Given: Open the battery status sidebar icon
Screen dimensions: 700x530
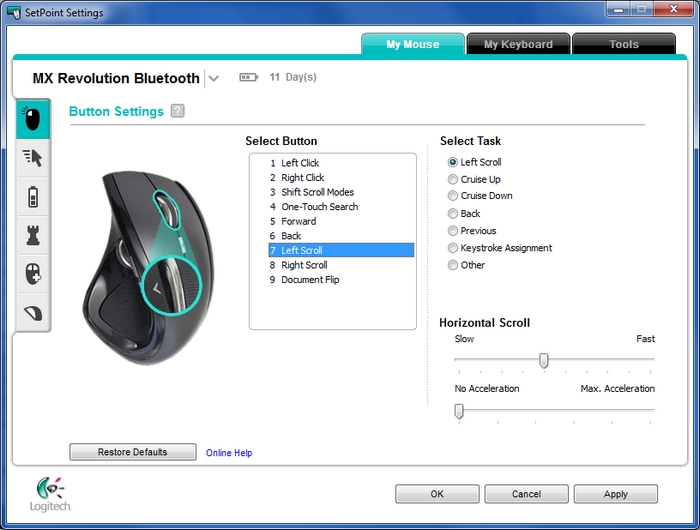Looking at the screenshot, I should coord(33,196).
